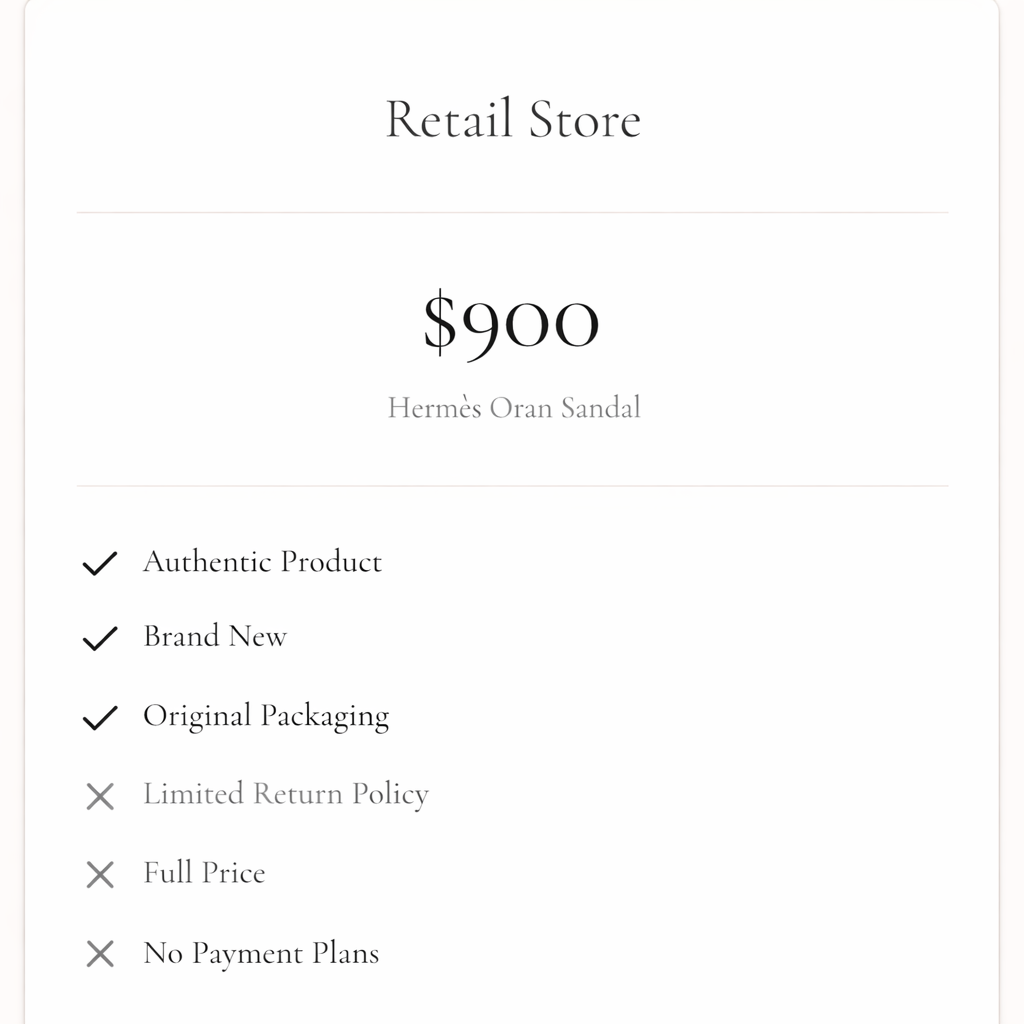Click the No Payment Plans text
The width and height of the screenshot is (1024, 1024).
coord(261,953)
